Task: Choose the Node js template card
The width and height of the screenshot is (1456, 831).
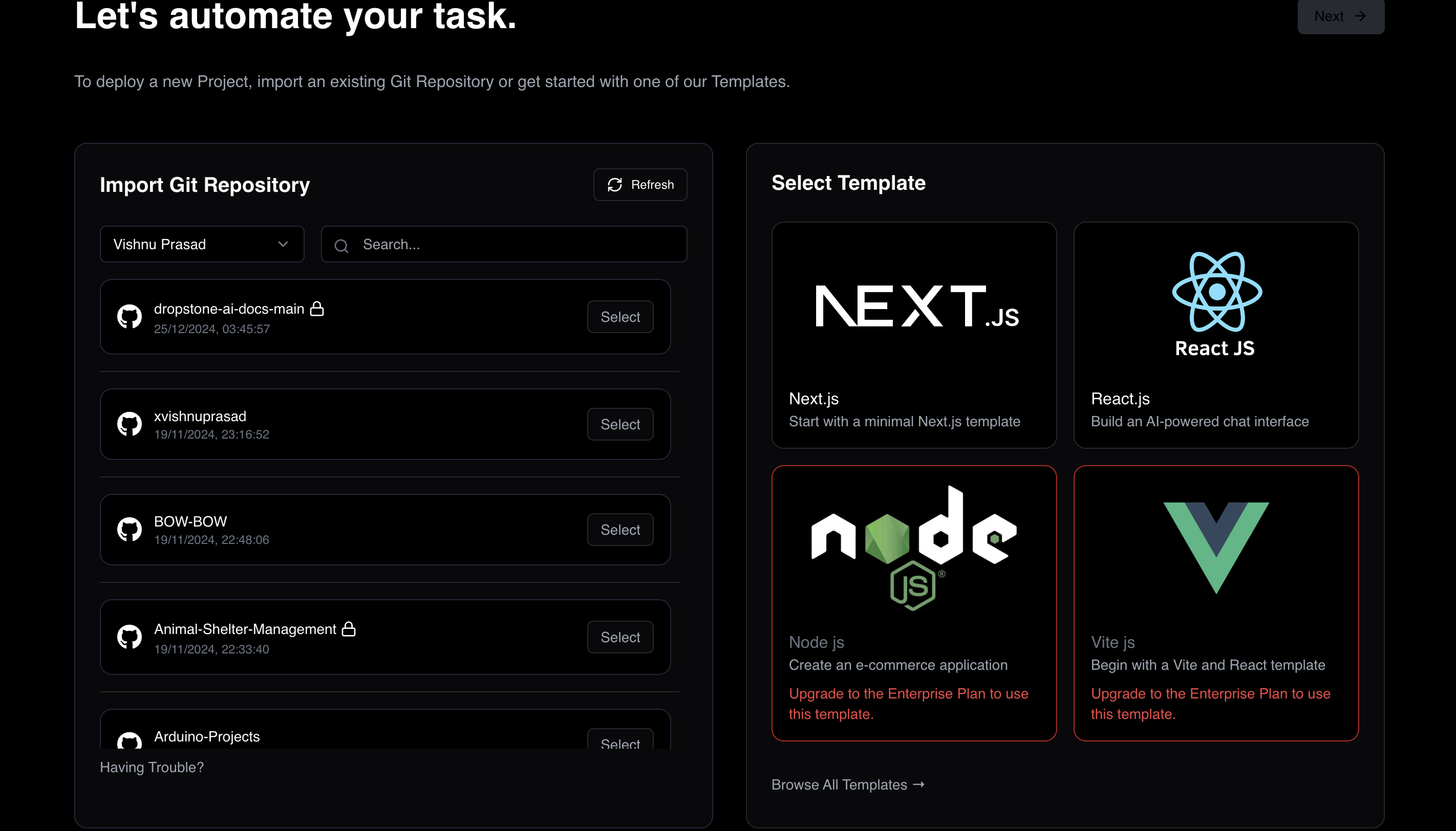Action: (913, 603)
